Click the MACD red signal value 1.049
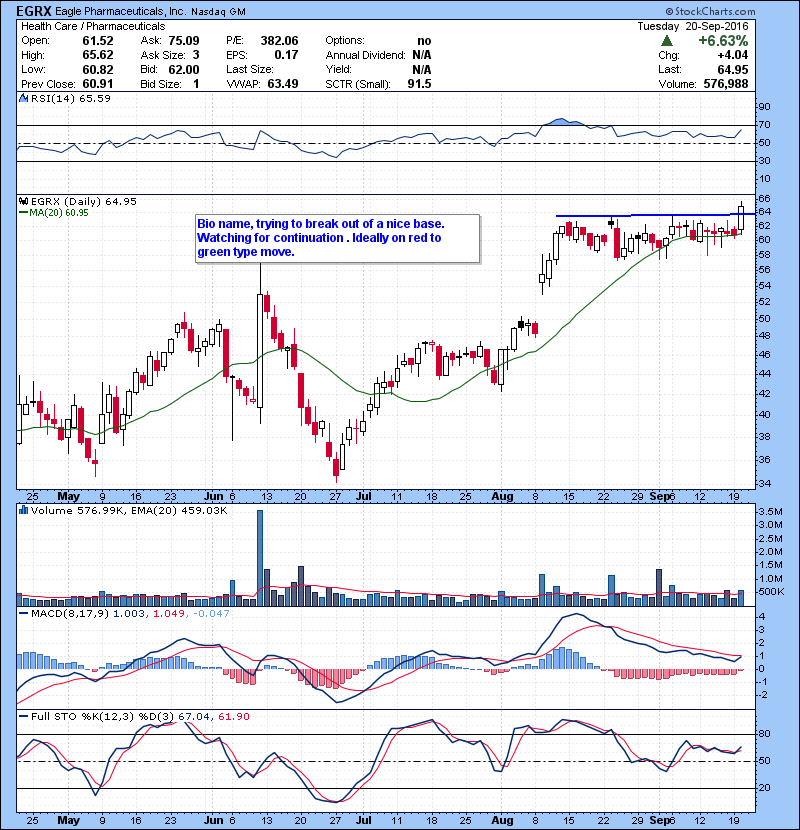 (169, 614)
